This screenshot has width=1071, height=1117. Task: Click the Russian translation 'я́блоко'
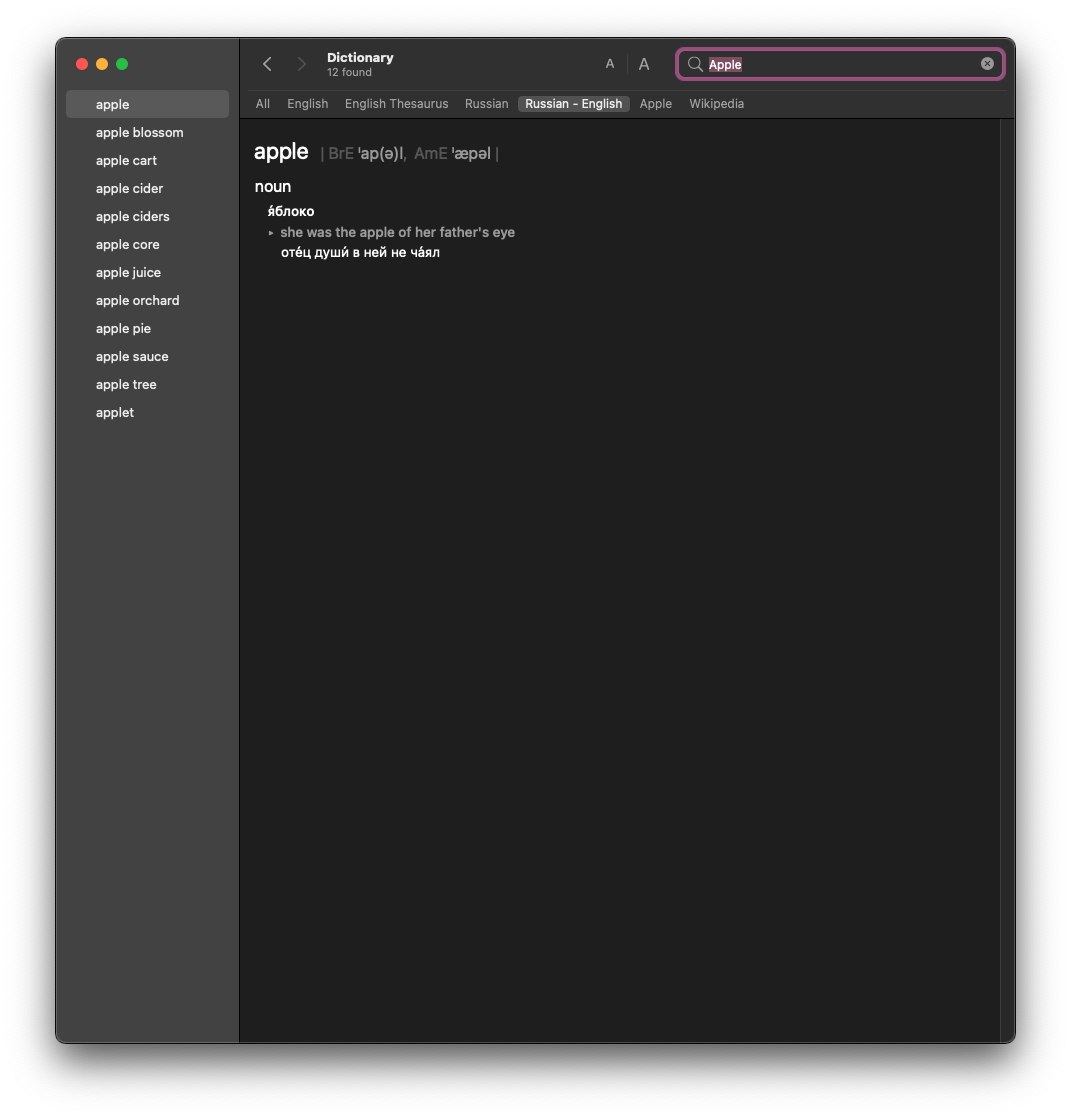pyautogui.click(x=291, y=211)
